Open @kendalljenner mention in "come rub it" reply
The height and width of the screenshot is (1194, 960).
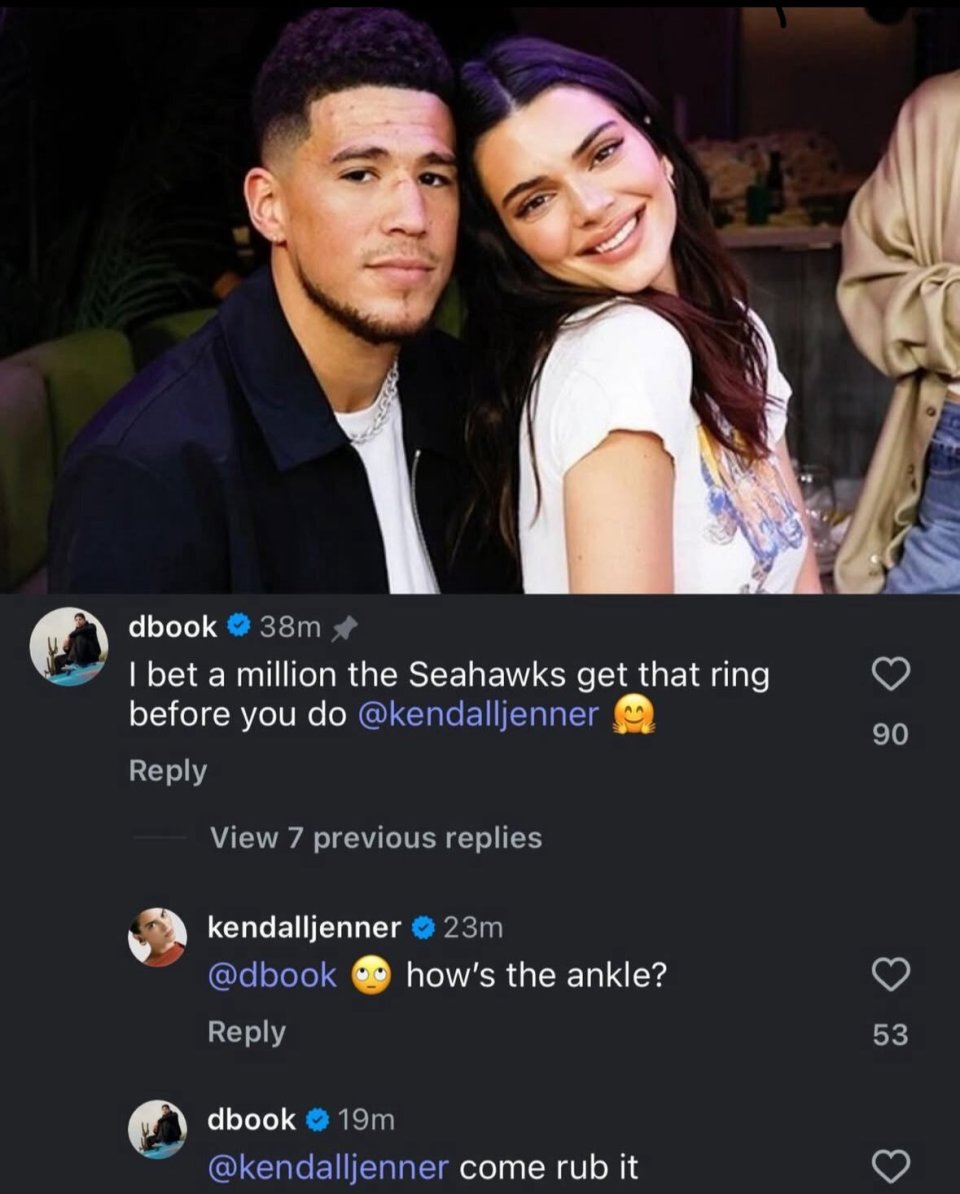tap(328, 1167)
